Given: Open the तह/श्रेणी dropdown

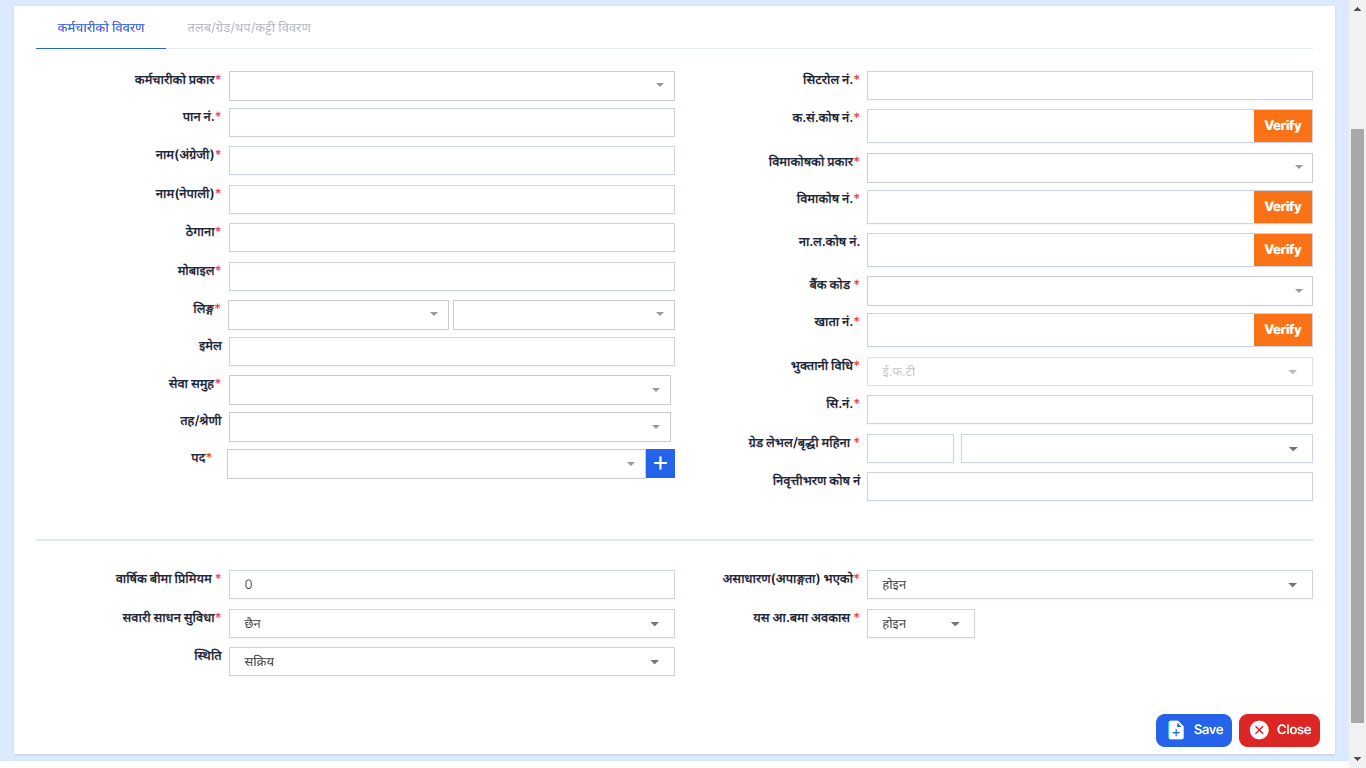Looking at the screenshot, I should pyautogui.click(x=449, y=427).
